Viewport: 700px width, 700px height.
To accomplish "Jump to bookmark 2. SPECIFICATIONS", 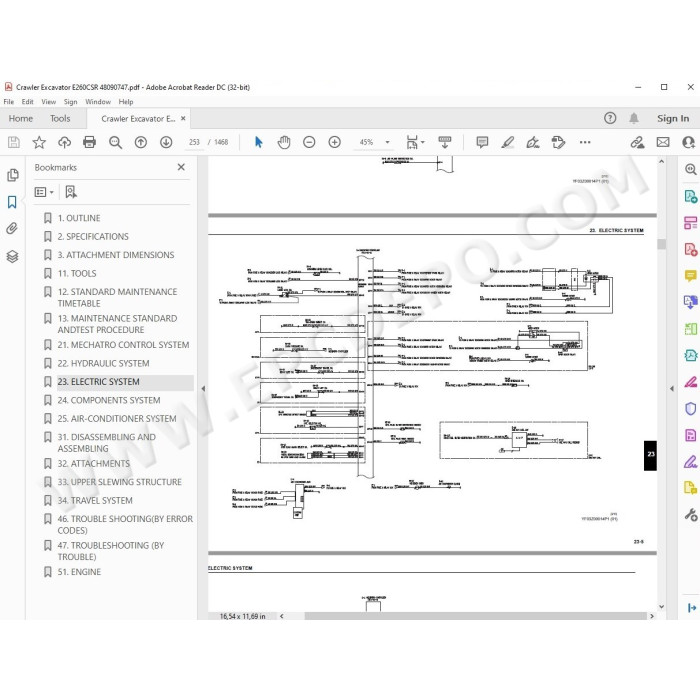I will tap(93, 237).
